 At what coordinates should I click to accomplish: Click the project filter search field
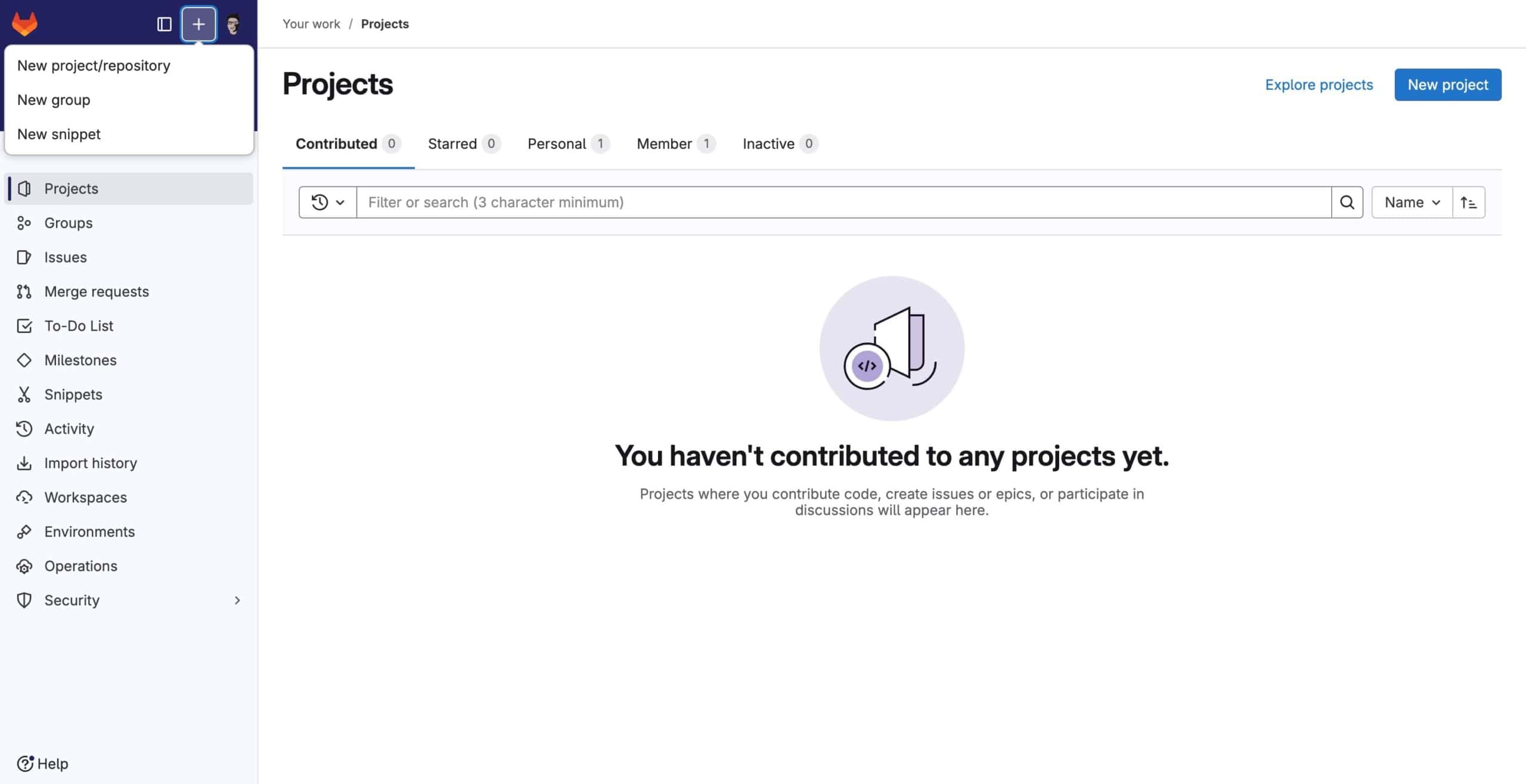835,202
